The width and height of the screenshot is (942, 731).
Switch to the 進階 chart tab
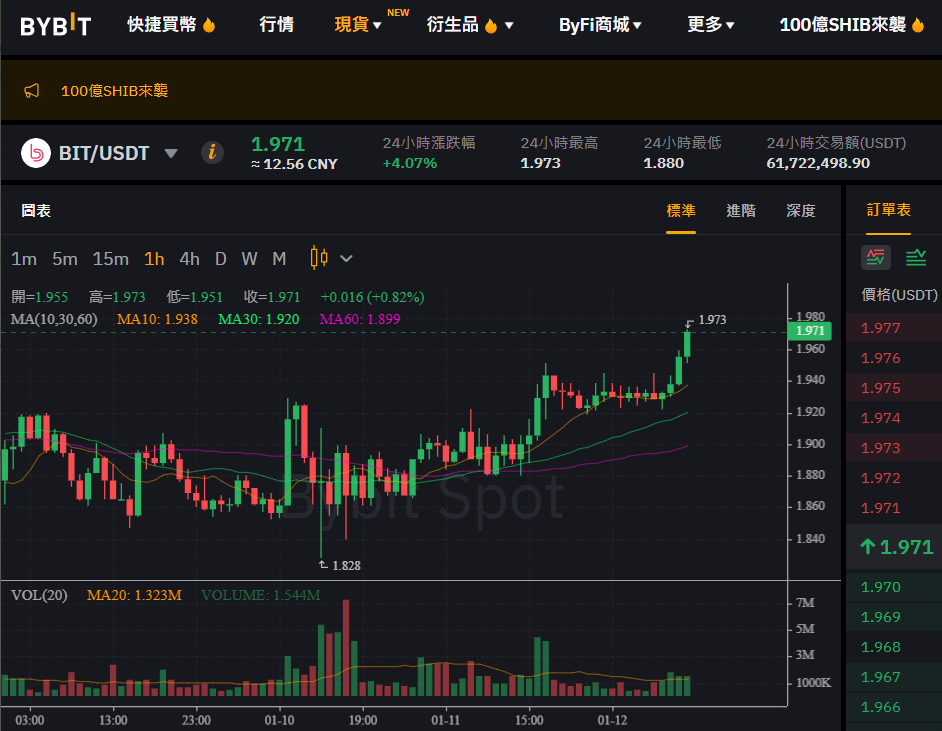click(x=741, y=211)
